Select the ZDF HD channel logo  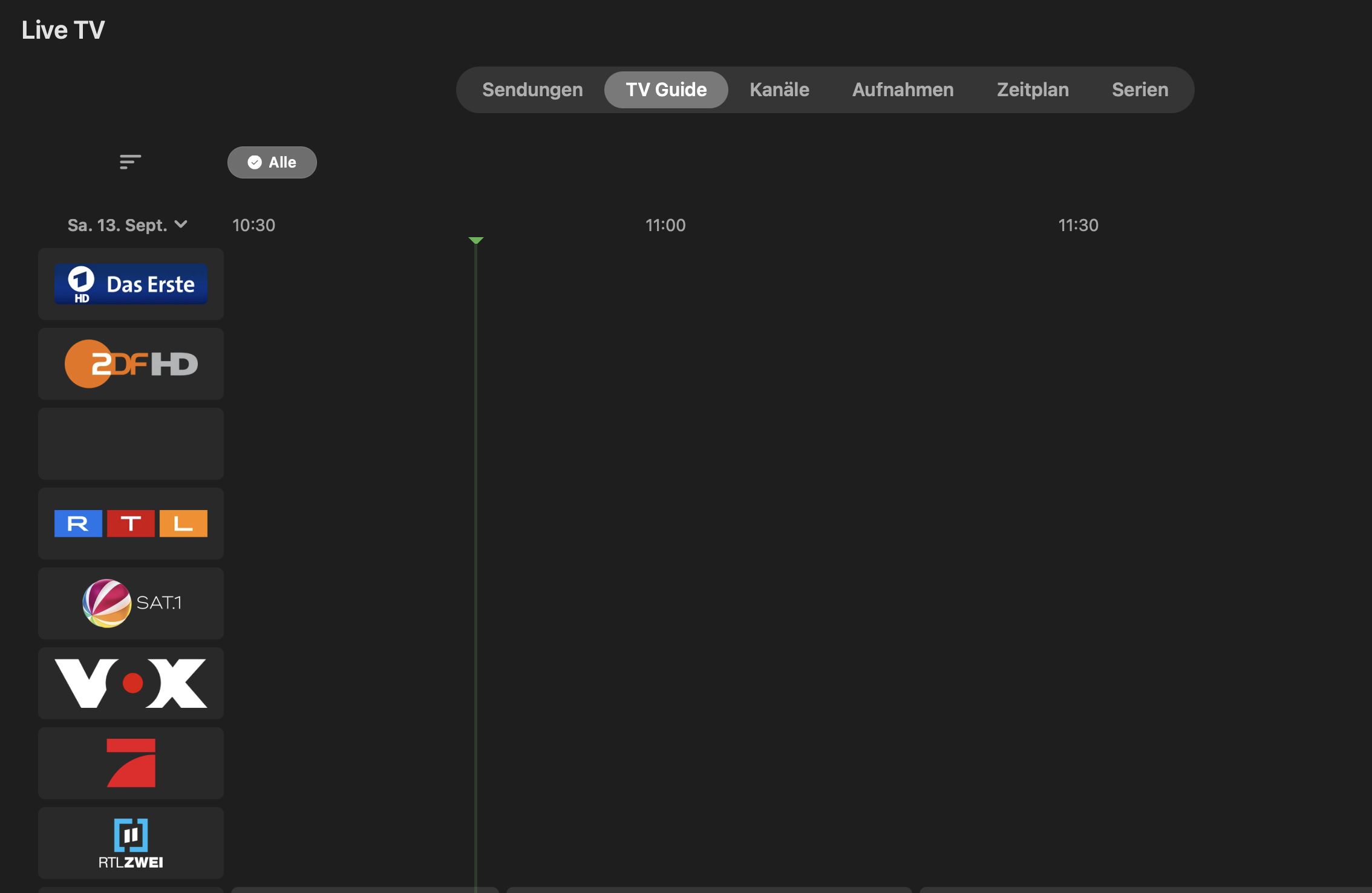131,364
